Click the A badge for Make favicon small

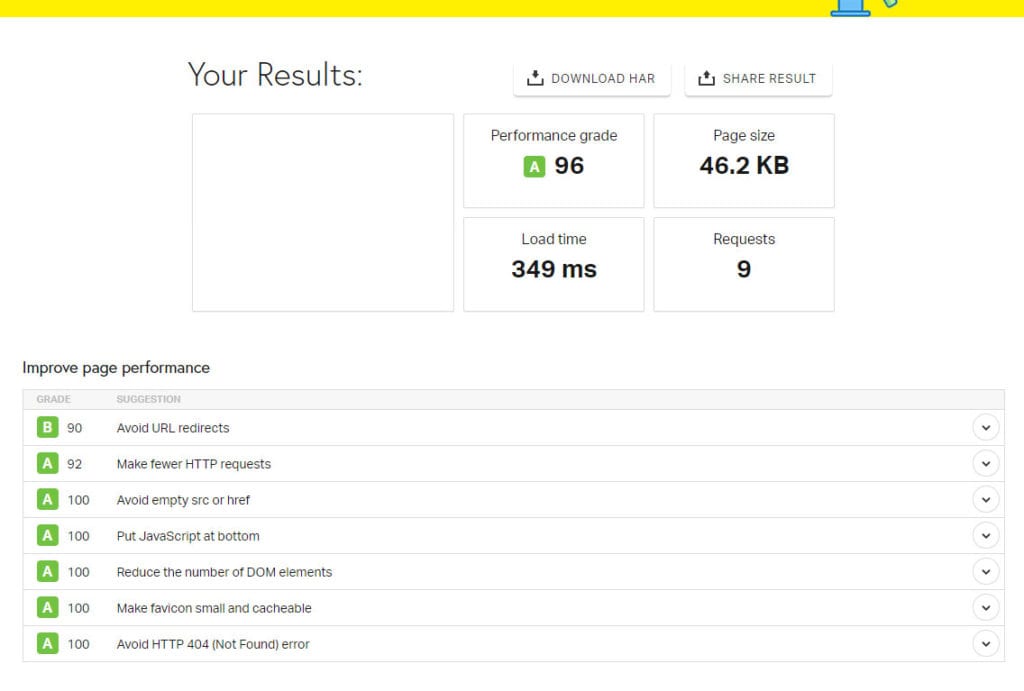(47, 608)
